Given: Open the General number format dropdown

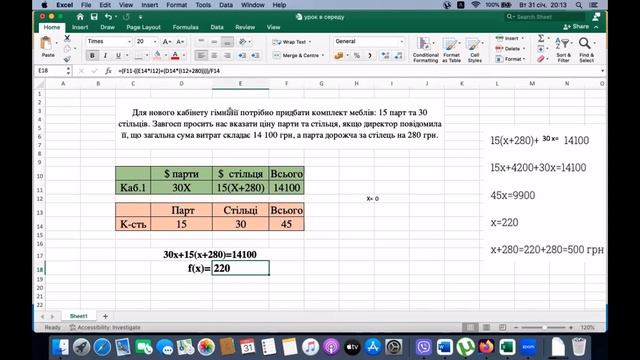Looking at the screenshot, I should click(x=401, y=42).
